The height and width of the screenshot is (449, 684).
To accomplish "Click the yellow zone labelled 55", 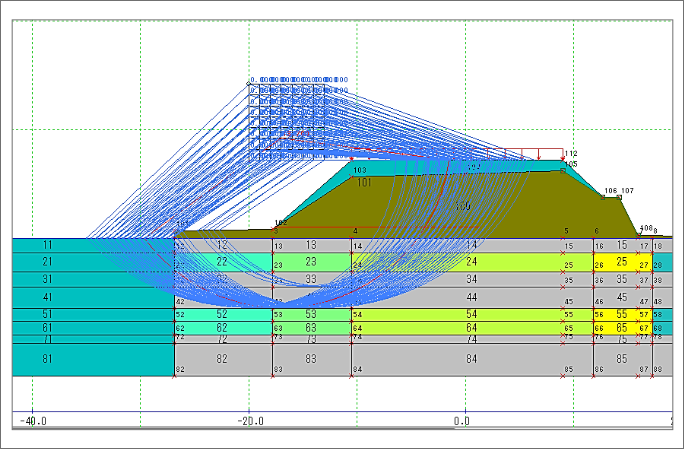I will pyautogui.click(x=622, y=314).
